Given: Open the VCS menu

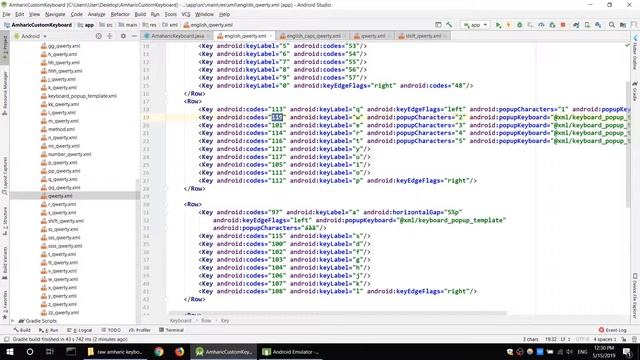Looking at the screenshot, I should [x=186, y=14].
